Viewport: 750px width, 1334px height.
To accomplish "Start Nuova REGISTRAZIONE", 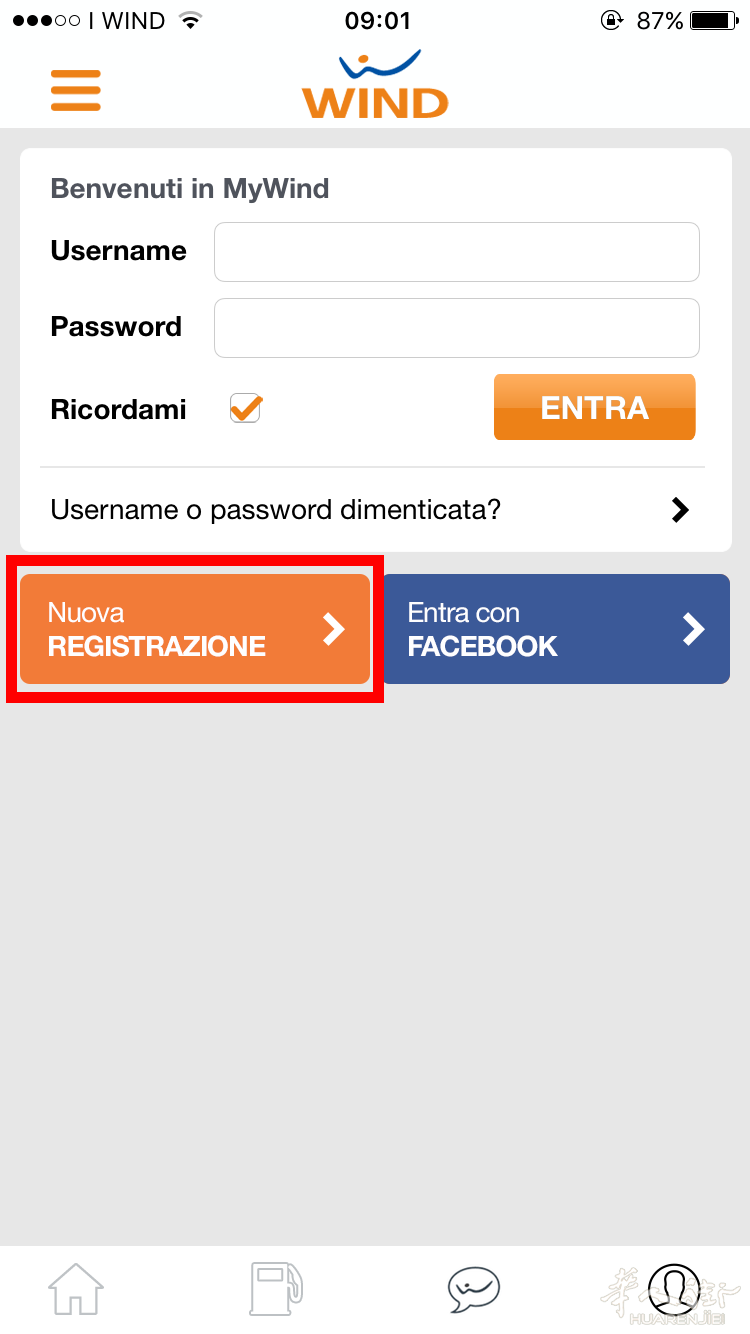I will click(x=180, y=629).
